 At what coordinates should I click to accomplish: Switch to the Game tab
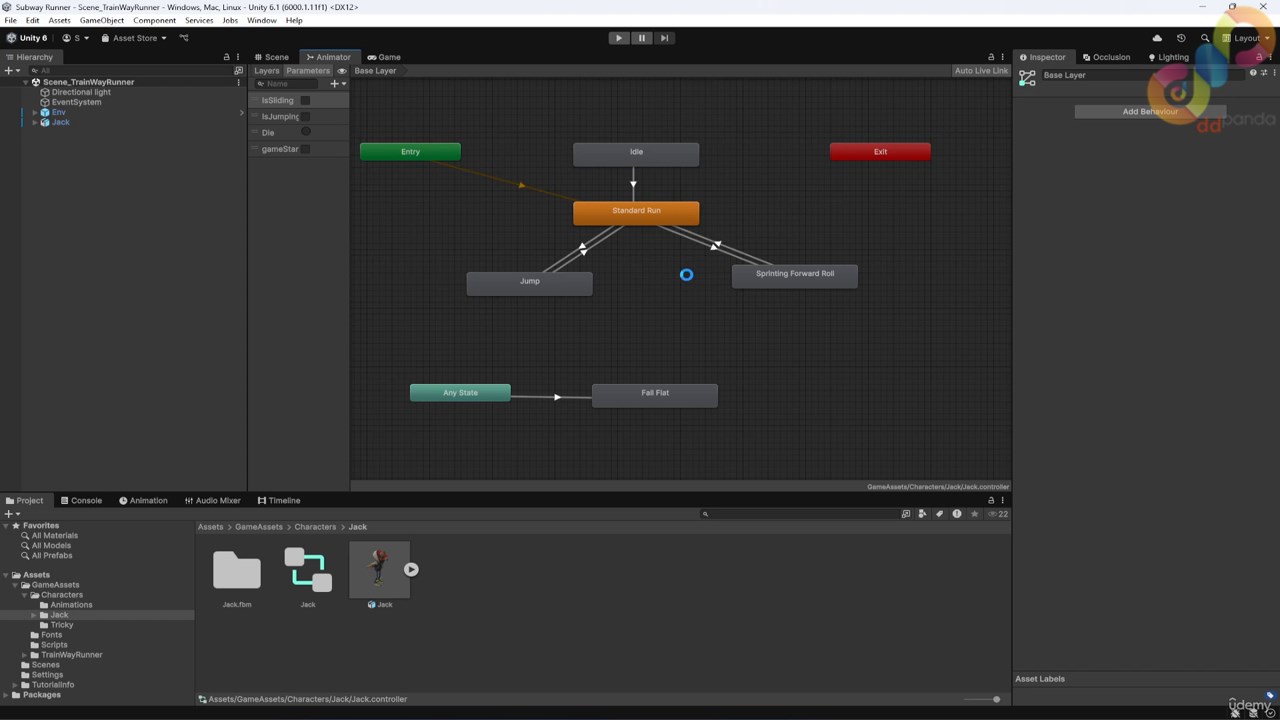click(384, 57)
